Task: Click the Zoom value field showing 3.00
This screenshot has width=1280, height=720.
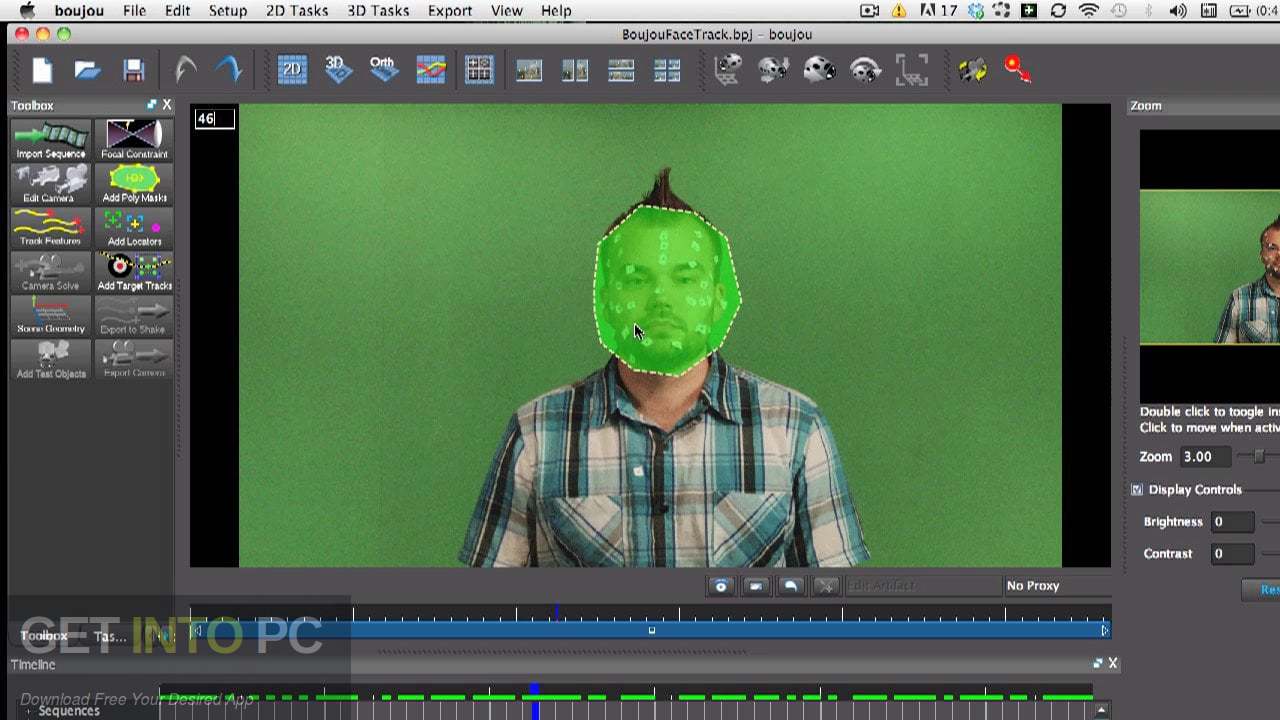Action: (1205, 457)
